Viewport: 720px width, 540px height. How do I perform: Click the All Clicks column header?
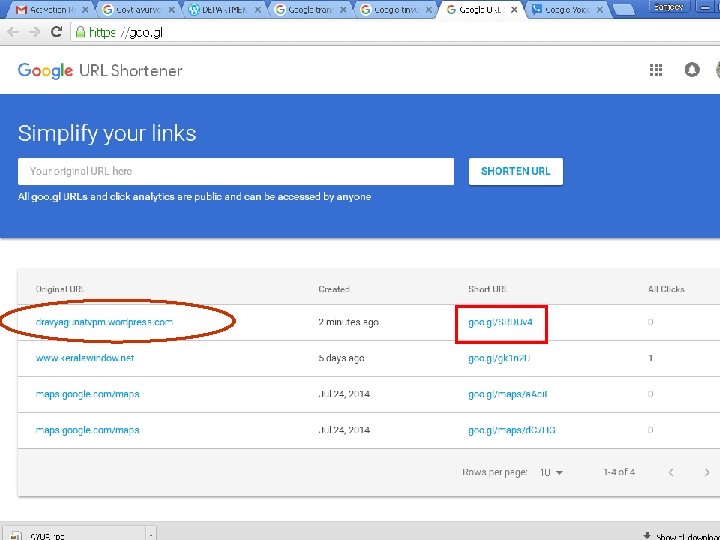click(x=666, y=289)
